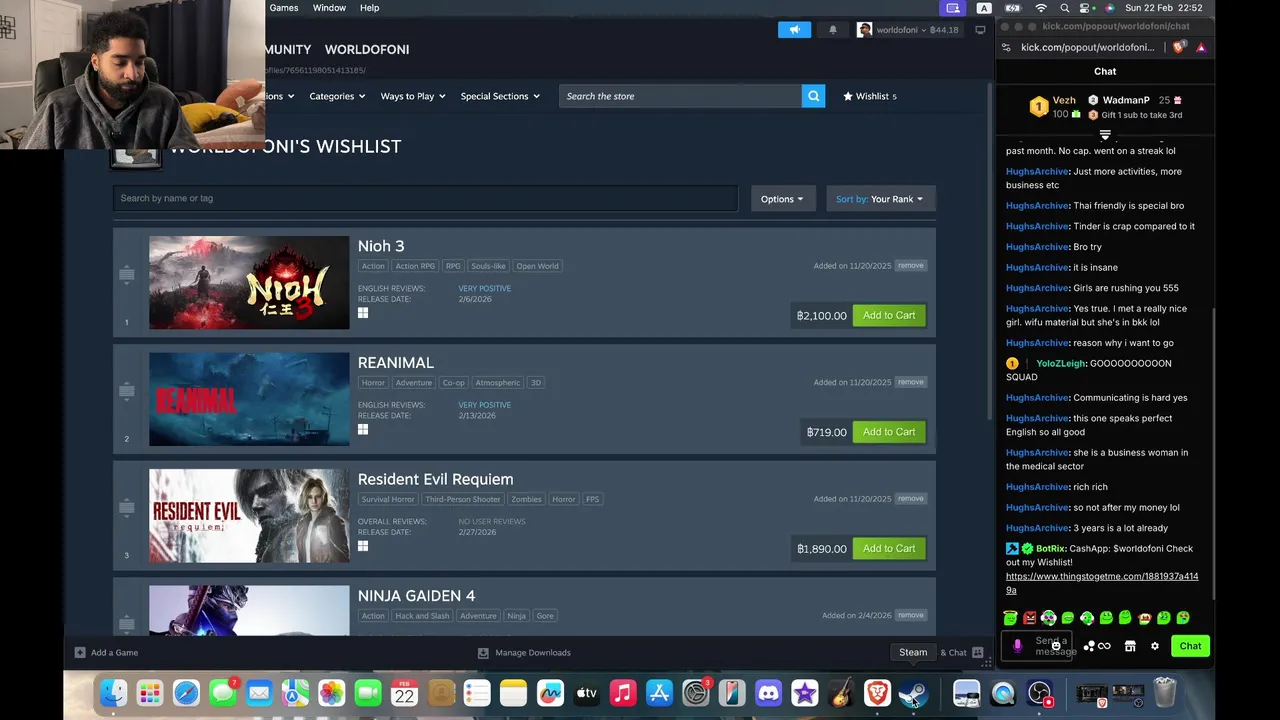Open the Sort by Your Rank dropdown

[880, 199]
